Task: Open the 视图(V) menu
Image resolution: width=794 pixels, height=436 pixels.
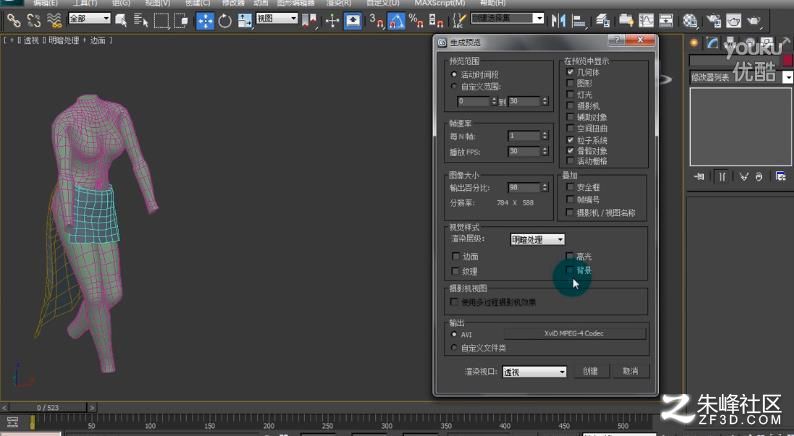Action: click(x=157, y=3)
